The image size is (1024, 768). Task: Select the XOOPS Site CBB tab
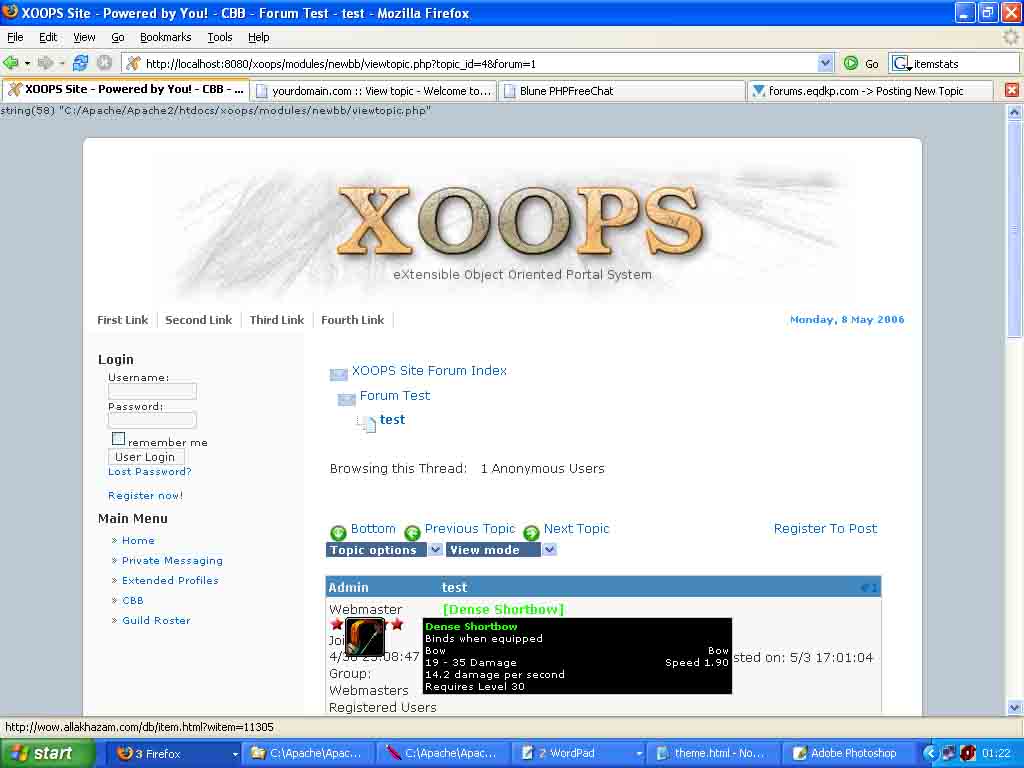125,89
